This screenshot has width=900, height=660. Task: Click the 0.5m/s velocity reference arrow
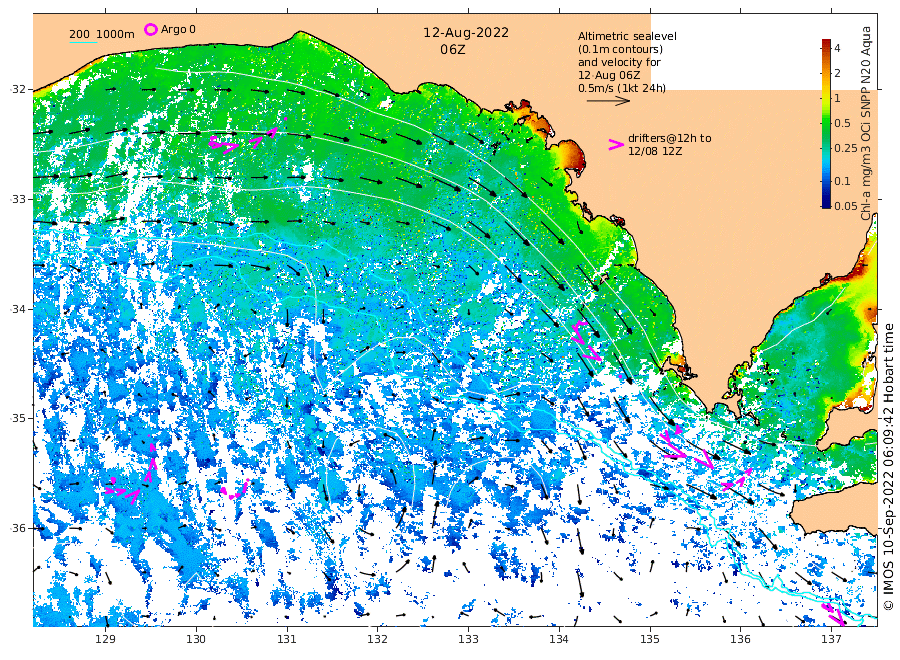tap(608, 101)
